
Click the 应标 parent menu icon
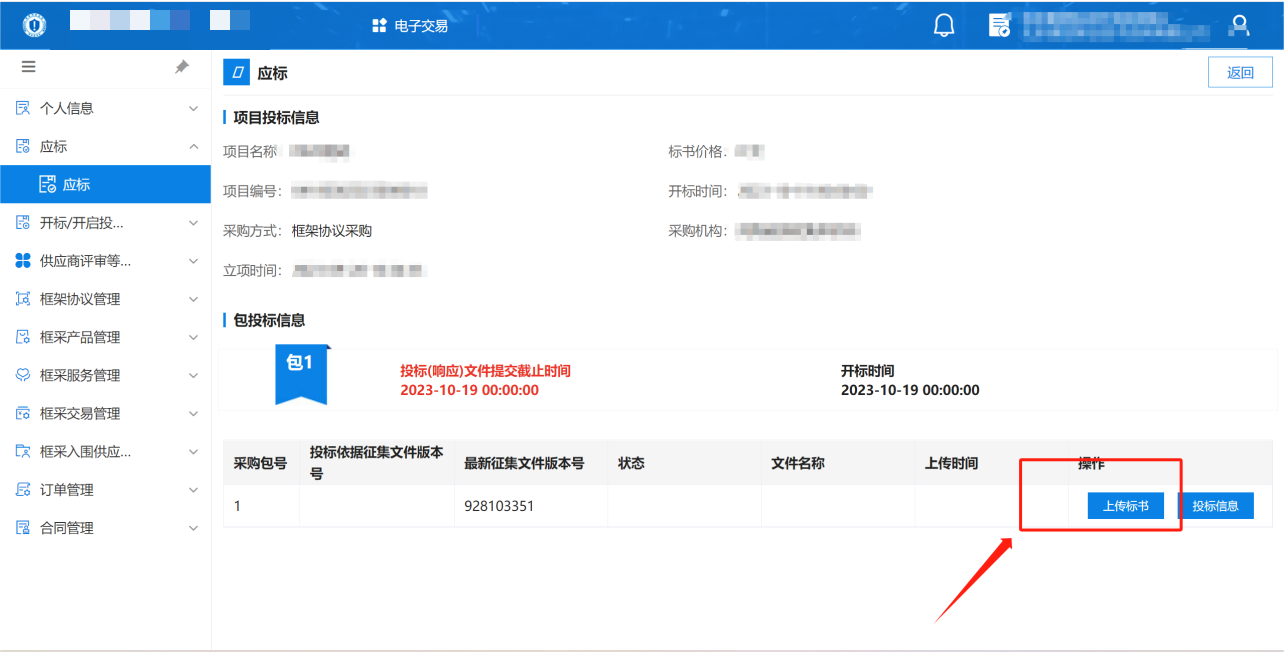tap(23, 146)
